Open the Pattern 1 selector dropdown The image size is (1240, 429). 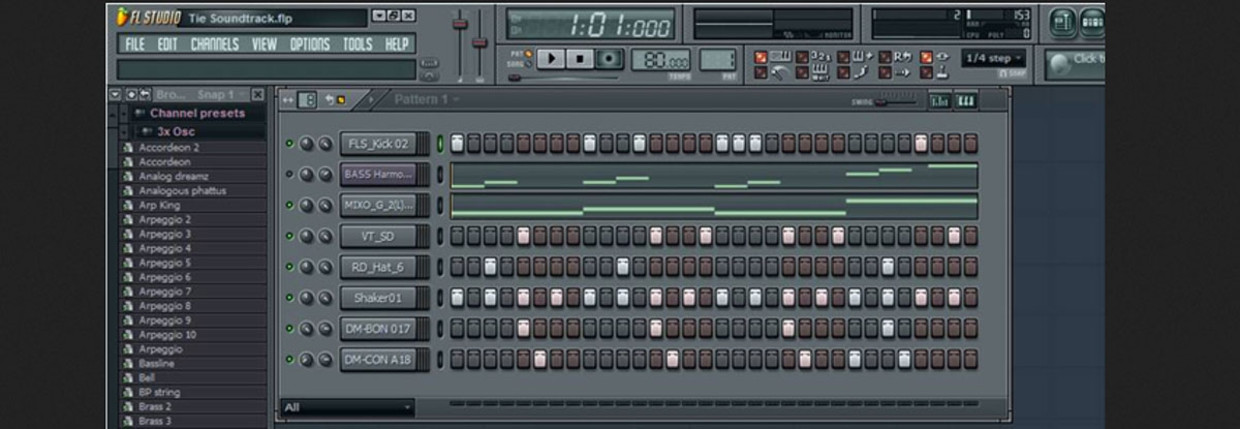[x=426, y=100]
